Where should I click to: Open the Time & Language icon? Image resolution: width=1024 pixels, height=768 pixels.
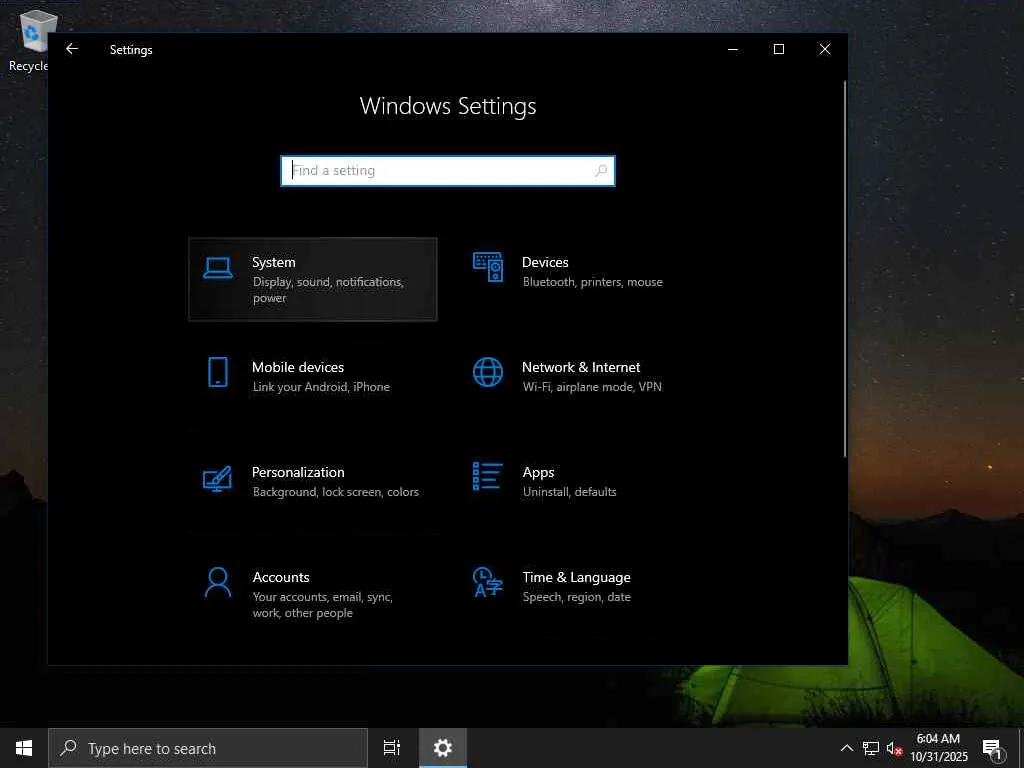coord(488,583)
